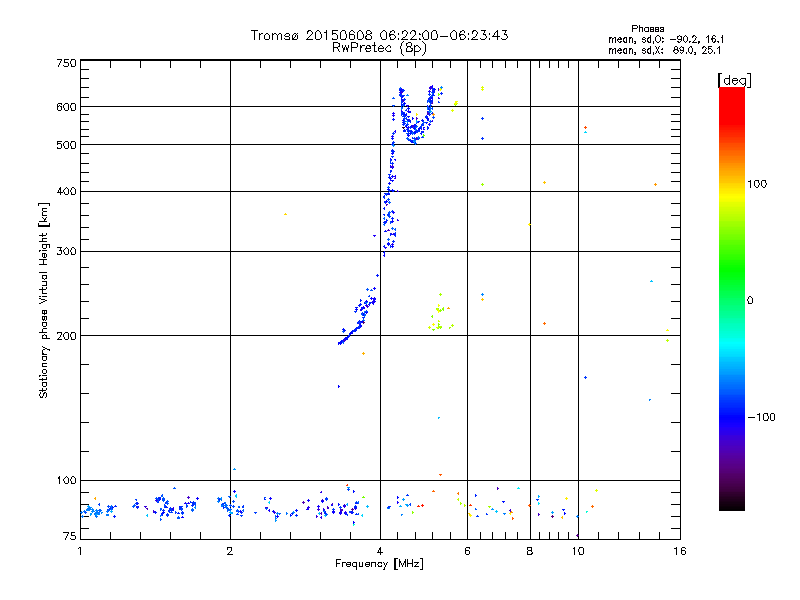Click the y-axis tick label '200'
The height and width of the screenshot is (600, 800).
(x=66, y=336)
